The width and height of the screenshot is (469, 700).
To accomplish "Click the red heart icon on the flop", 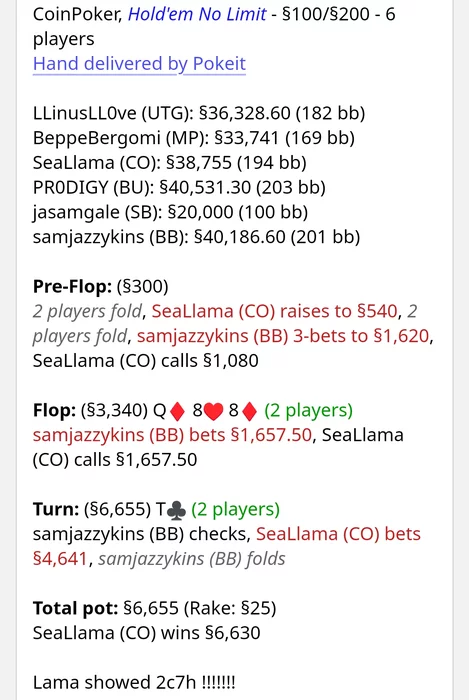I will [213, 411].
